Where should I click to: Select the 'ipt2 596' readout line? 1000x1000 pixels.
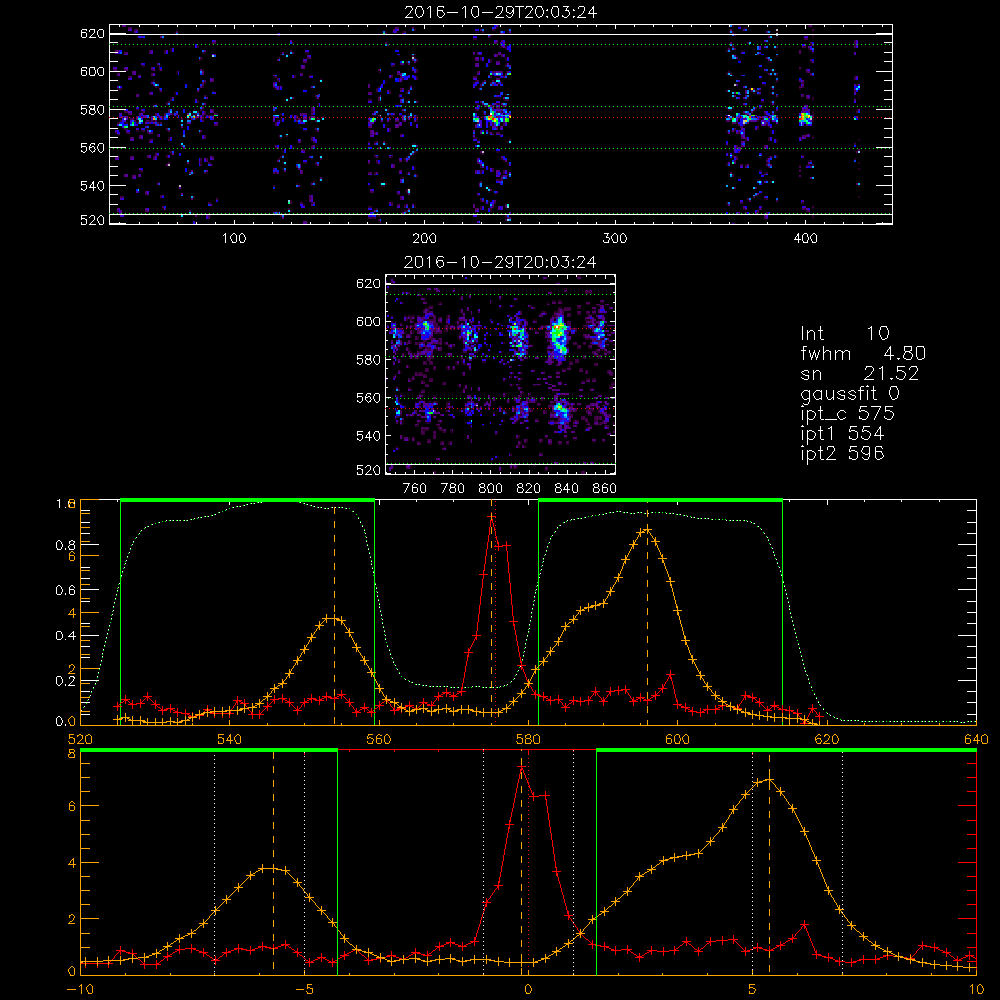pos(842,453)
